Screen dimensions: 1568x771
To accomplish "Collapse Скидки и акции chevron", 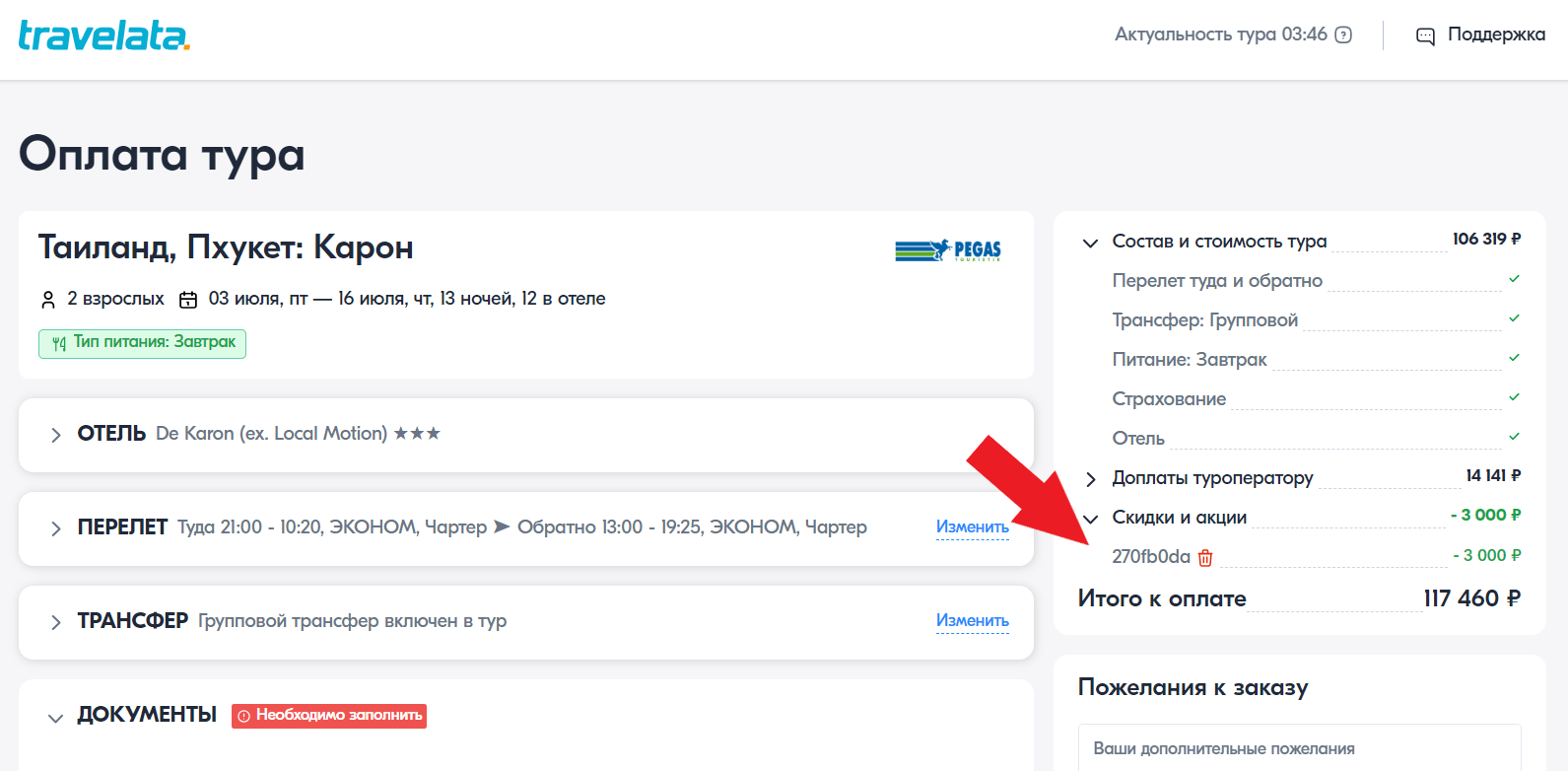I will tap(1090, 519).
